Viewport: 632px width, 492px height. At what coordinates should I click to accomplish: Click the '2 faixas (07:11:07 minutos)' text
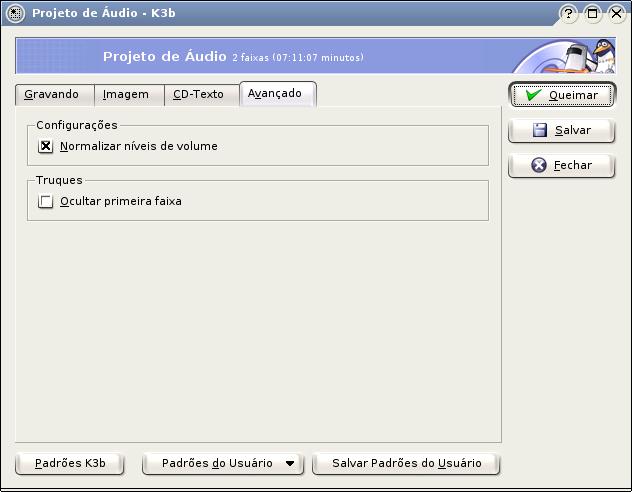(298, 58)
